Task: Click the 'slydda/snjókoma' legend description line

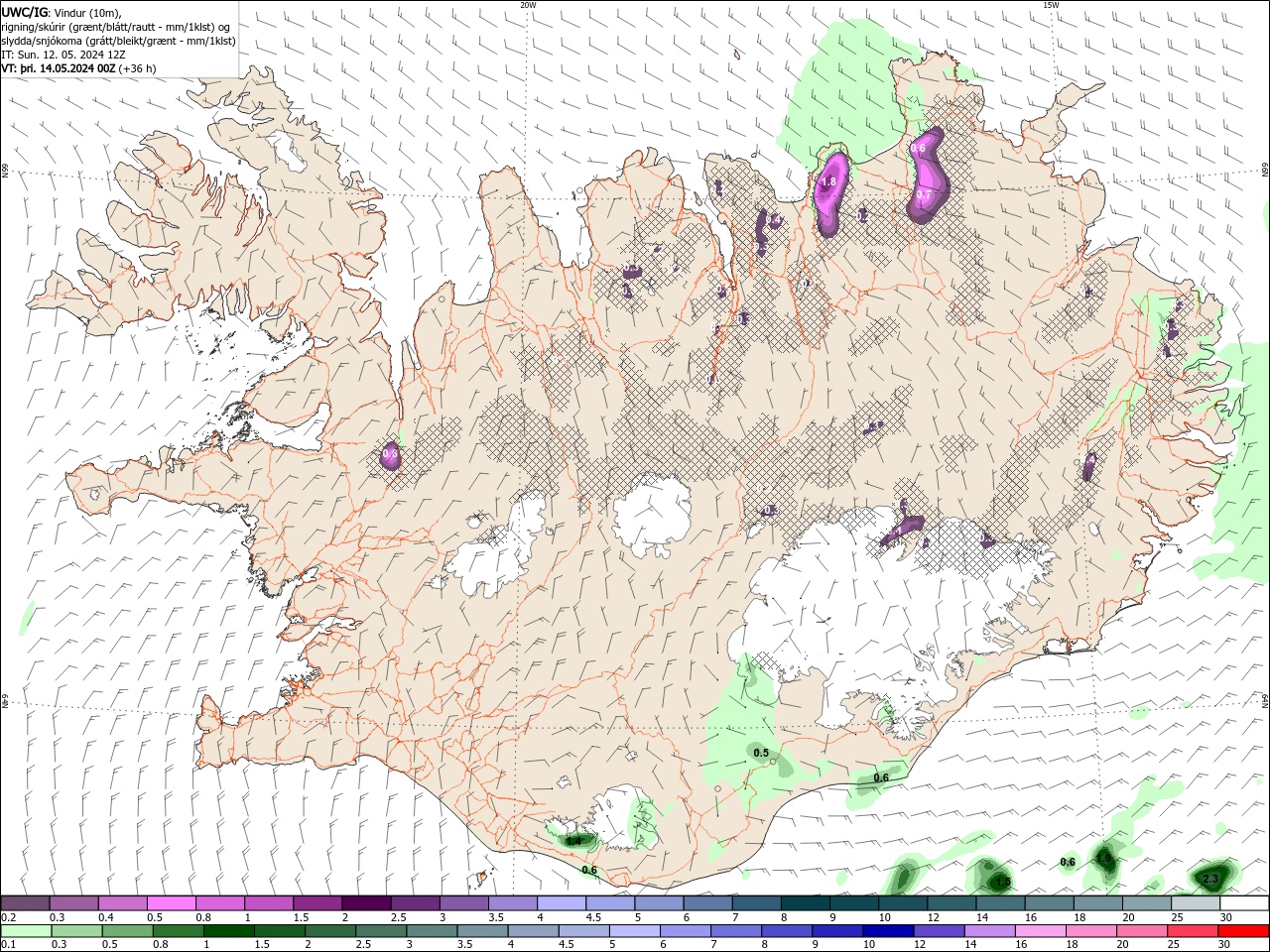Action: pyautogui.click(x=118, y=41)
